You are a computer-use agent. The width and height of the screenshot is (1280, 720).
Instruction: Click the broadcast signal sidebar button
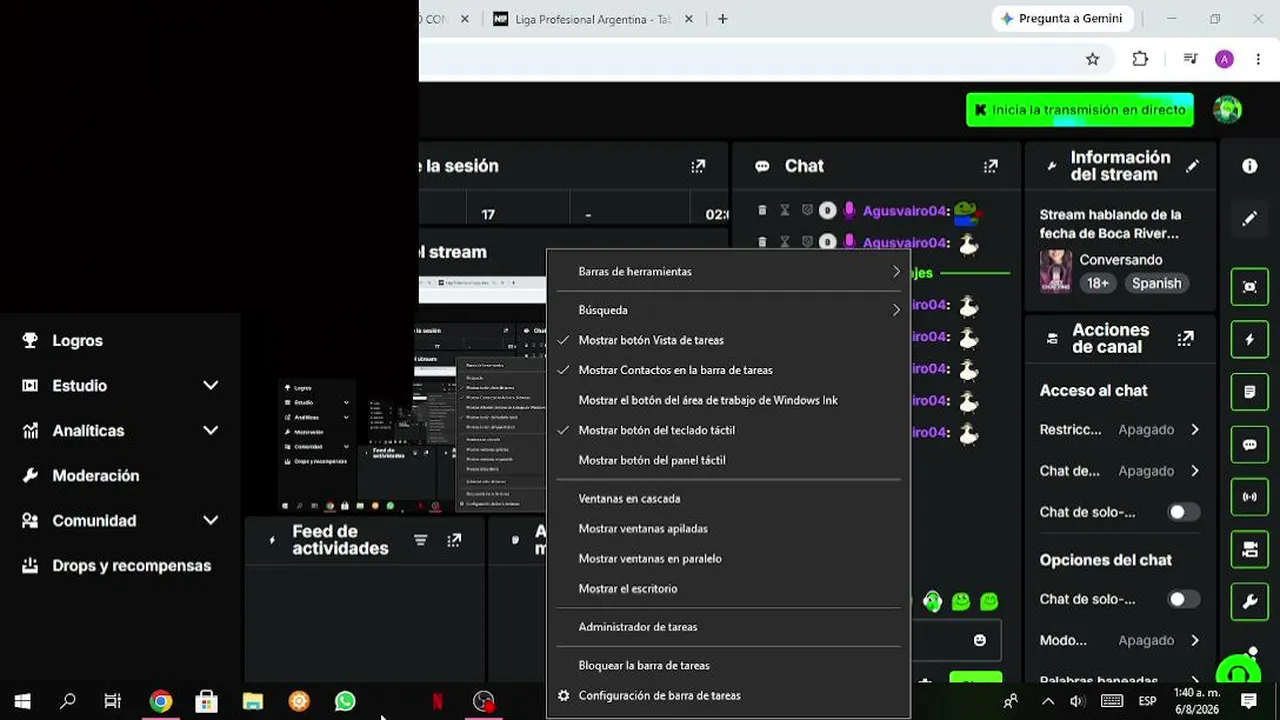pos(1250,496)
